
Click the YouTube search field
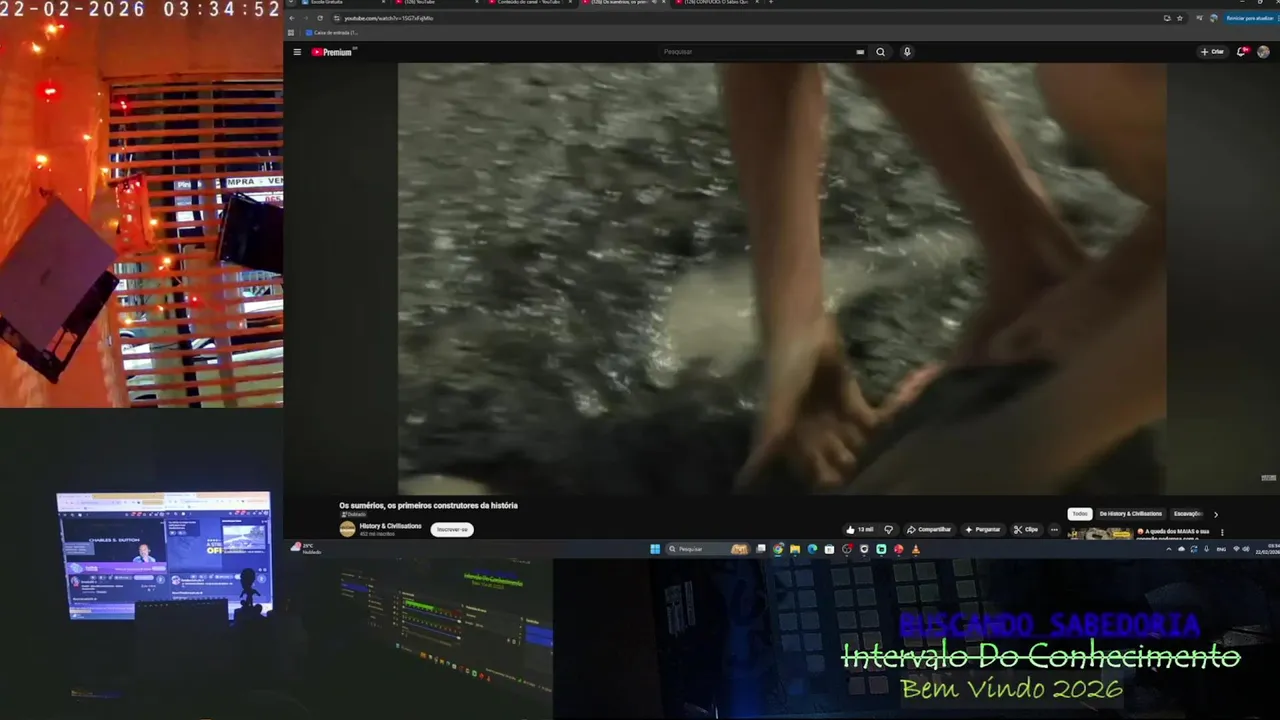tap(755, 52)
